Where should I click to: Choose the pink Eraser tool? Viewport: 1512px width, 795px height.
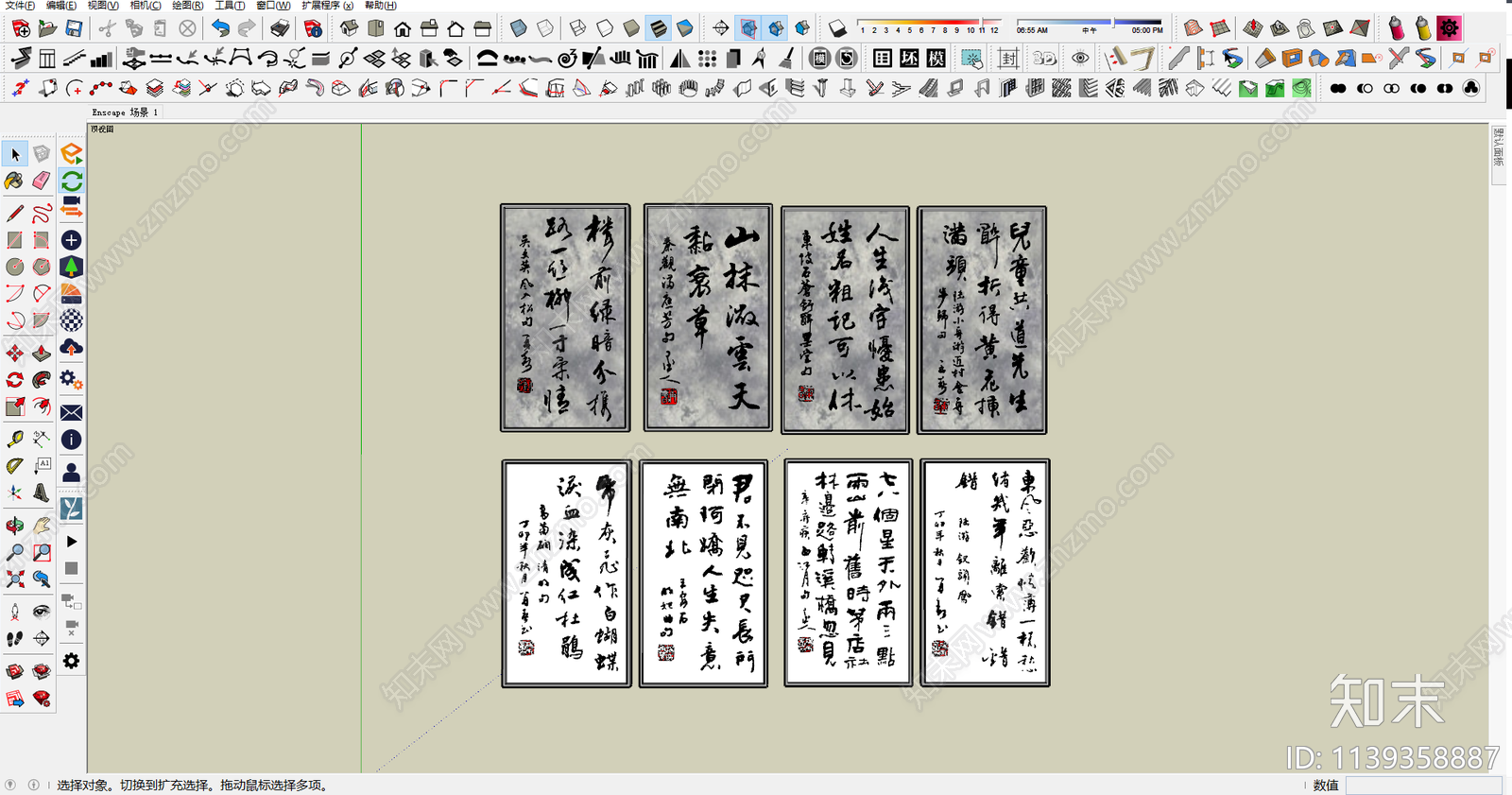[x=42, y=180]
